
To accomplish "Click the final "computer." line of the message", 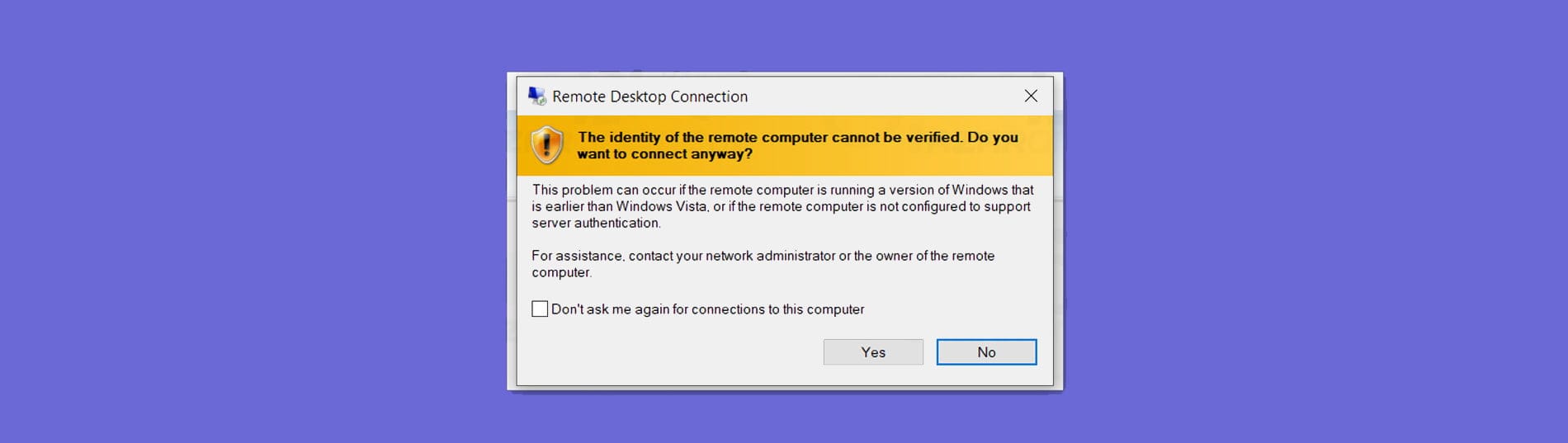I will pos(561,272).
